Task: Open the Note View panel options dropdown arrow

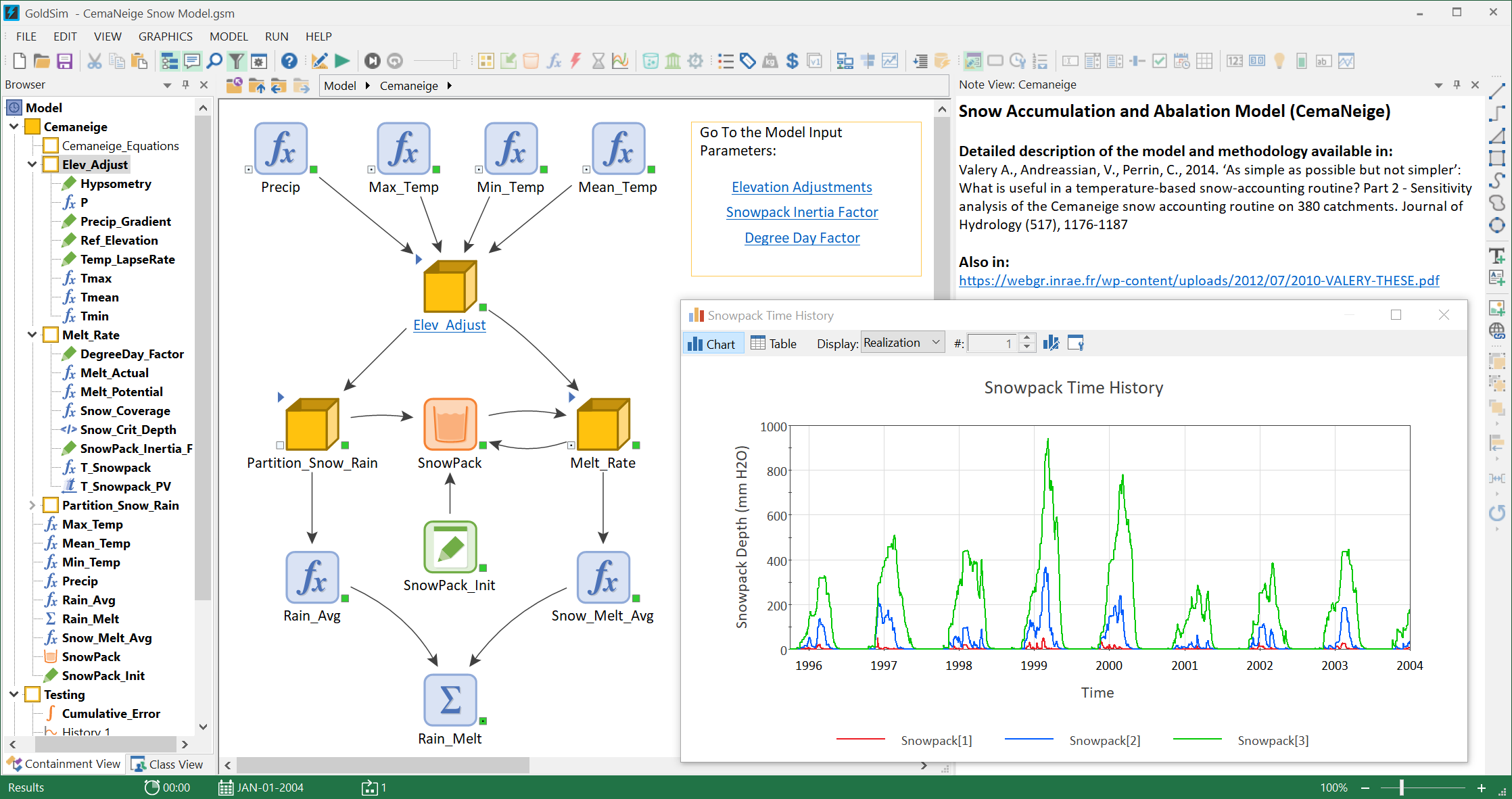Action: tap(1438, 85)
